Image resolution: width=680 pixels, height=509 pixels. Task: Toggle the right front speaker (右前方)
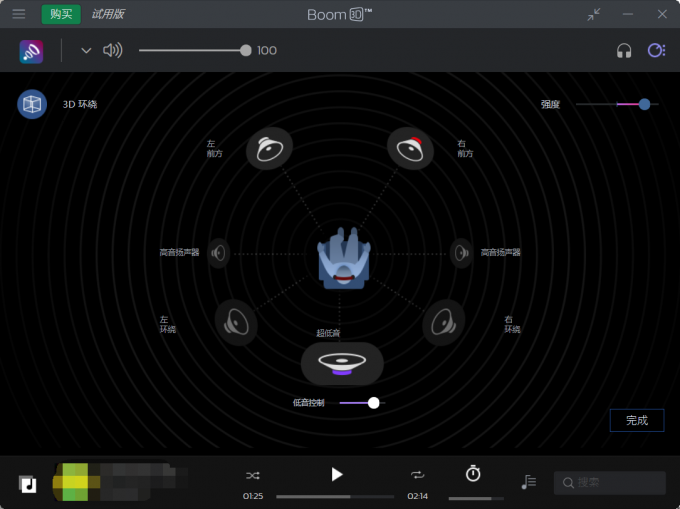pos(409,149)
